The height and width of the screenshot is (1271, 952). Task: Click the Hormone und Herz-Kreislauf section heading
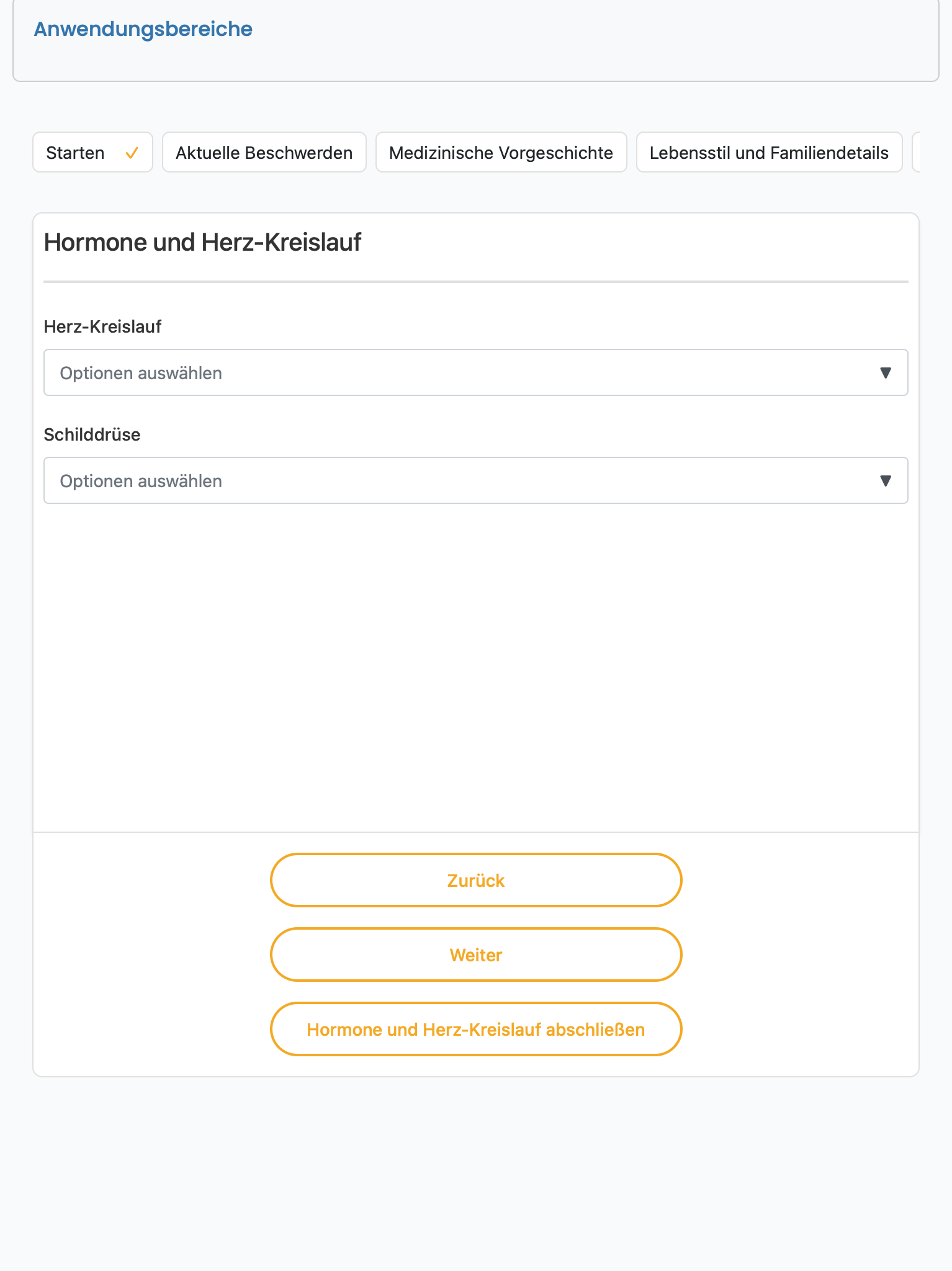tap(202, 242)
